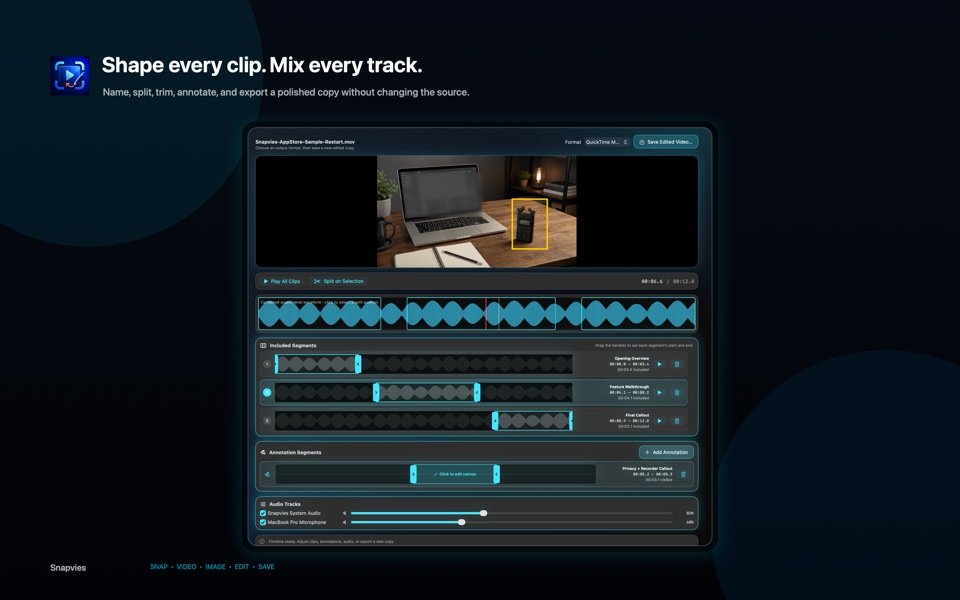The image size is (960, 600).
Task: Click annotation segment start handle
Action: coord(413,474)
